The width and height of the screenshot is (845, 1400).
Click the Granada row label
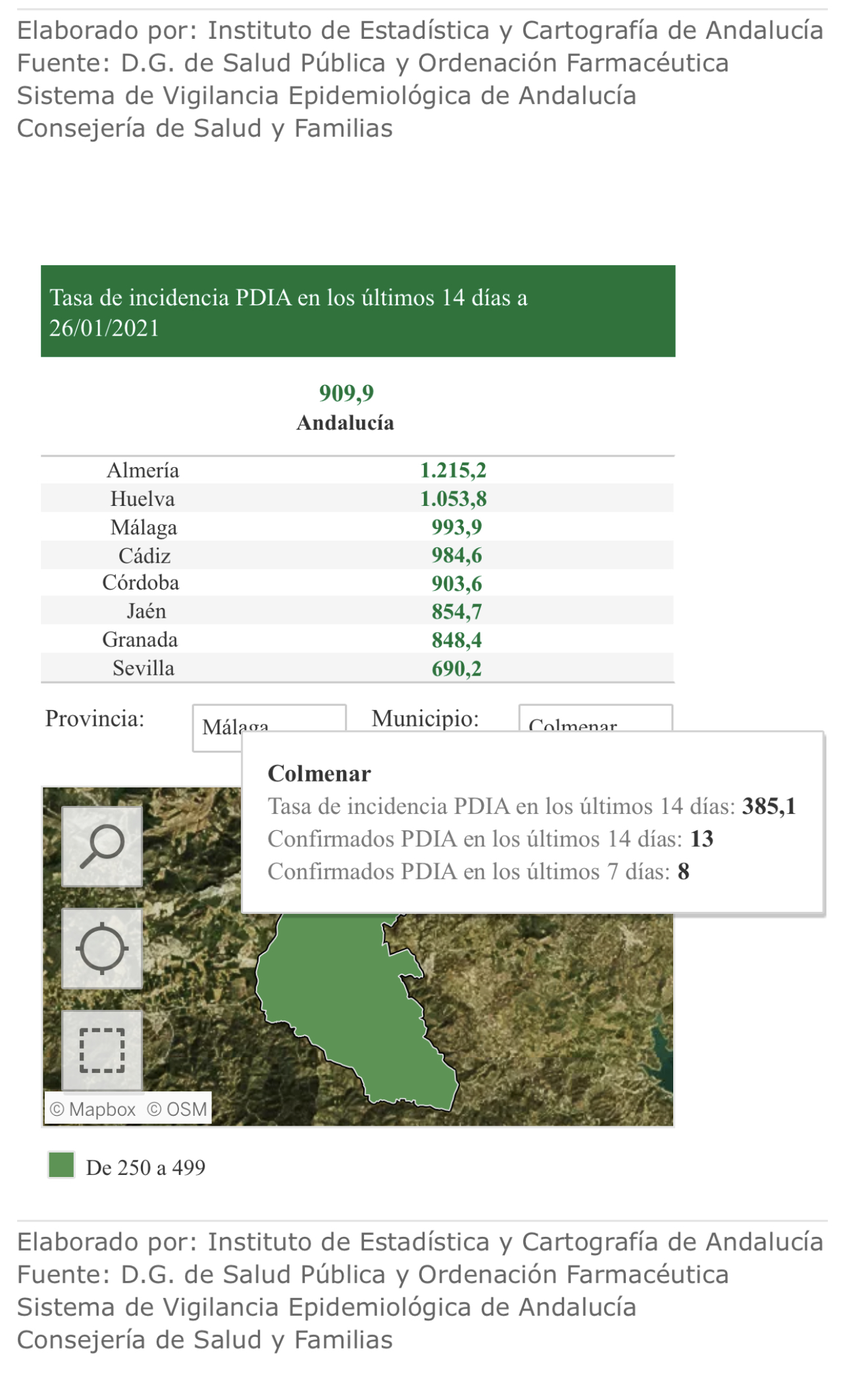click(x=140, y=639)
